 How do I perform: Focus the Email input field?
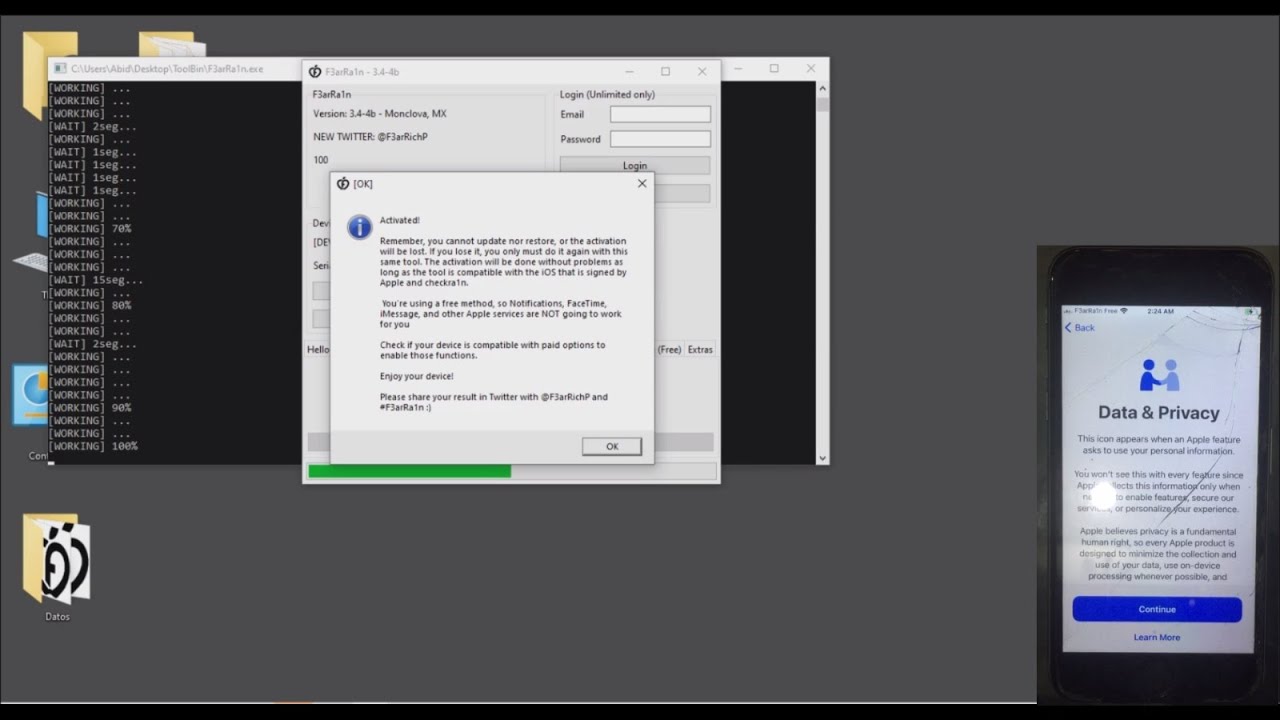(x=660, y=114)
